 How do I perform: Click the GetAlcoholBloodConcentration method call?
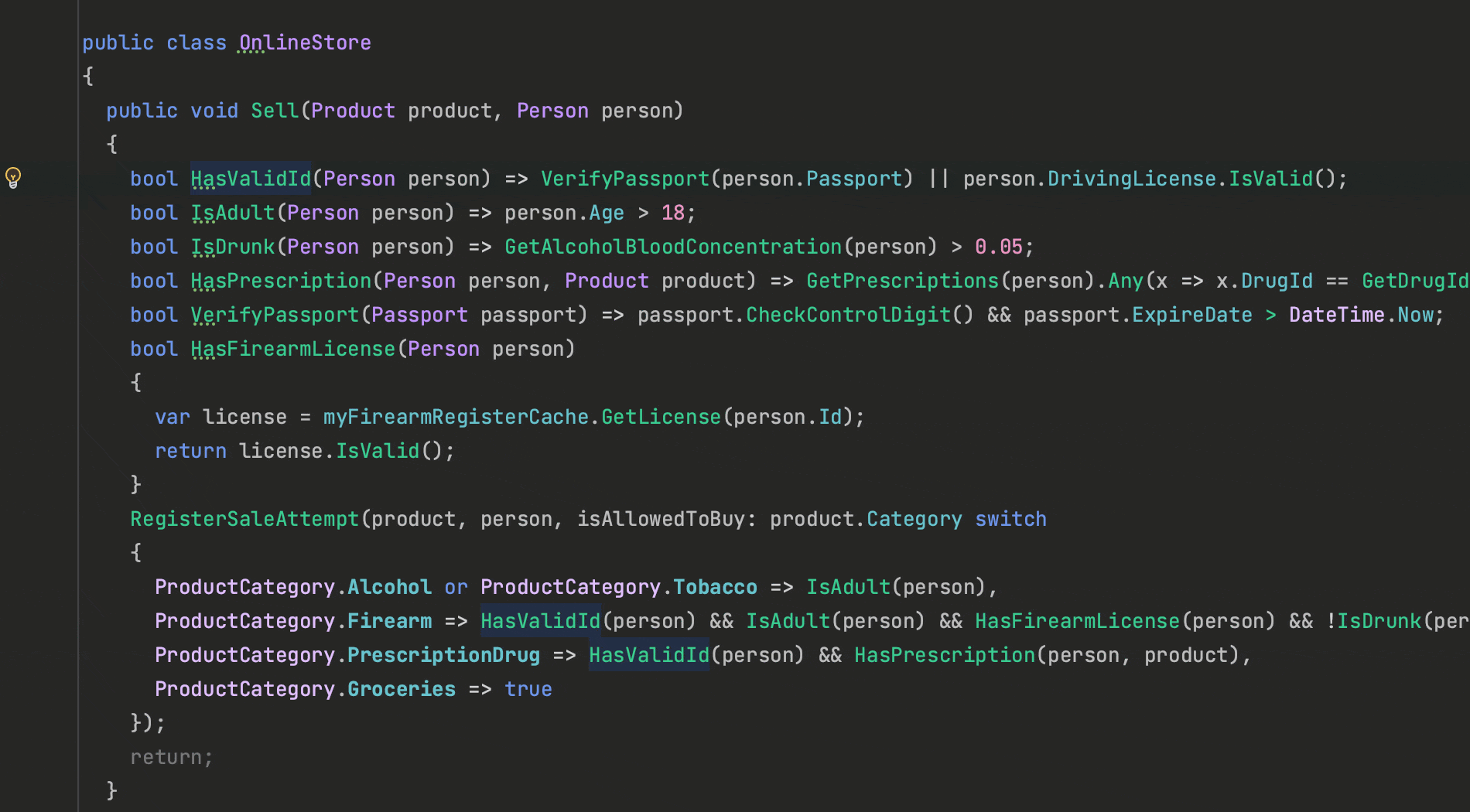672,247
